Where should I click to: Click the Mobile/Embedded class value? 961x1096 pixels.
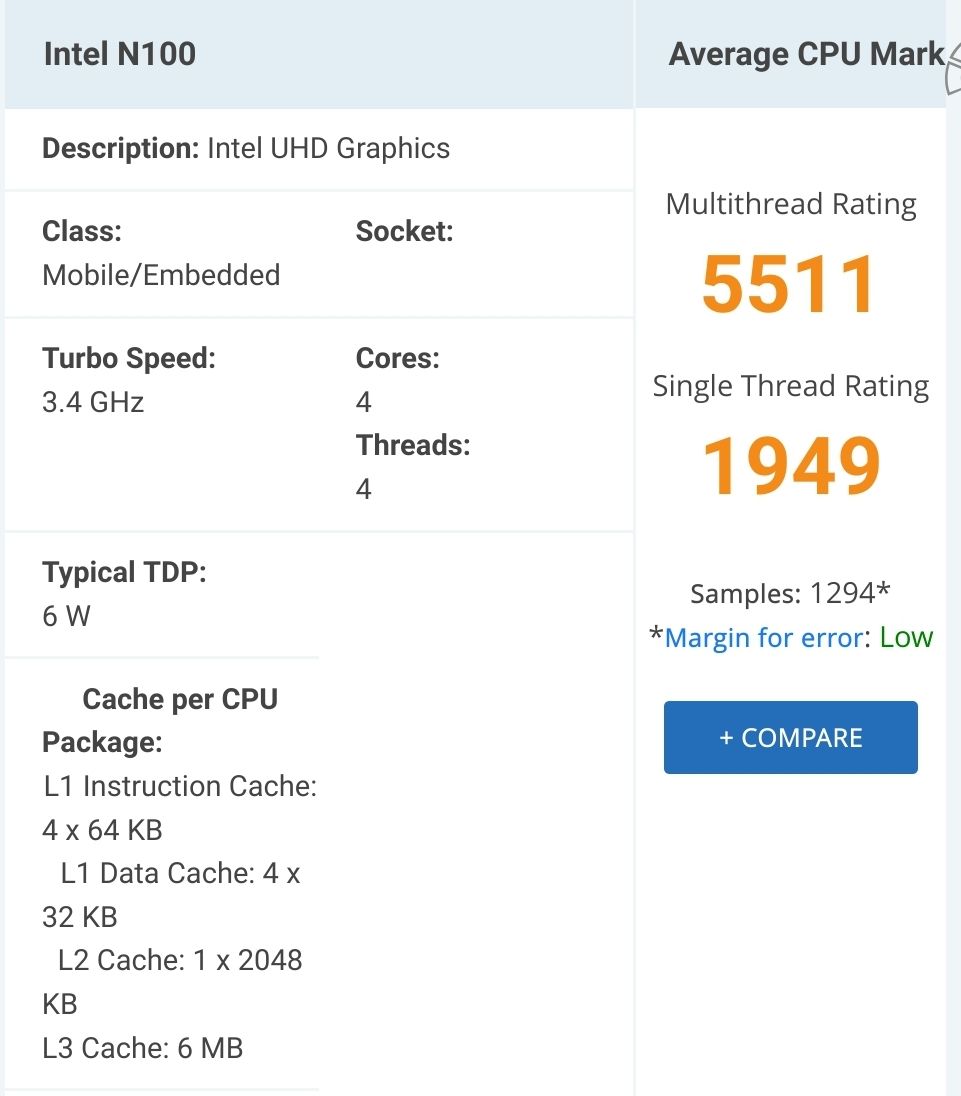click(x=161, y=275)
